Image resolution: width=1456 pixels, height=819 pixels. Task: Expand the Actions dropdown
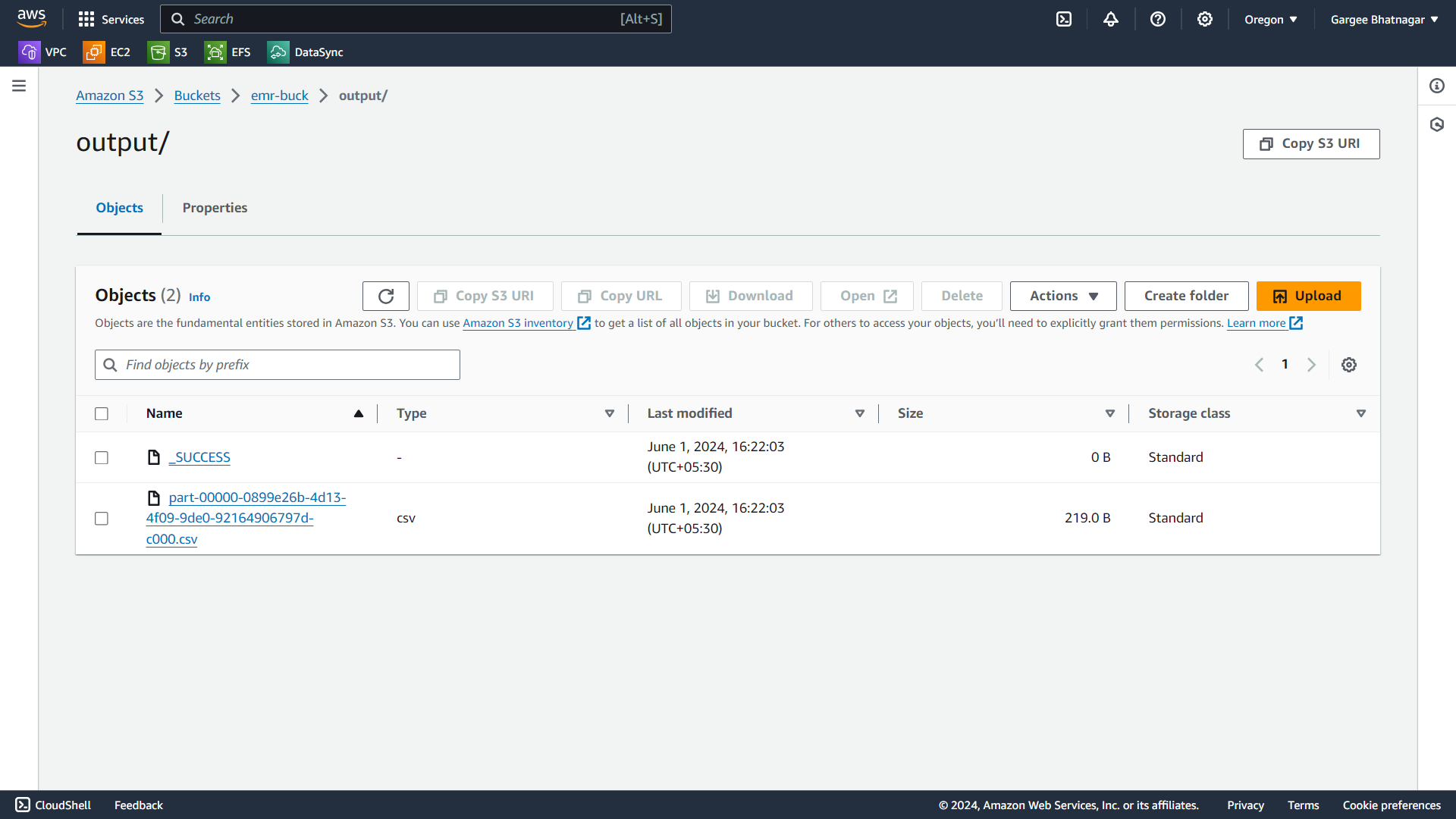click(x=1062, y=296)
